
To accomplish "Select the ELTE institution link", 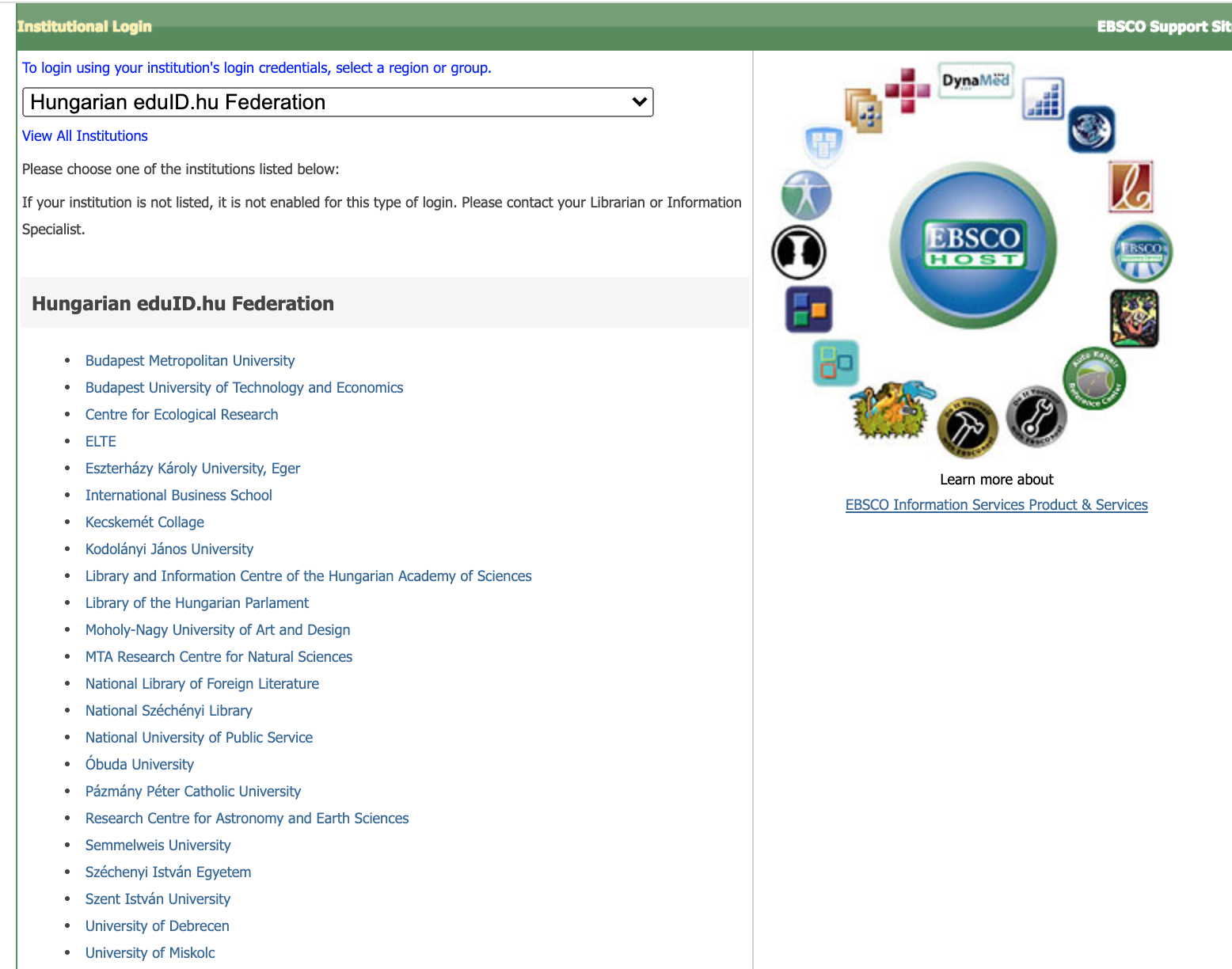I will [x=101, y=441].
